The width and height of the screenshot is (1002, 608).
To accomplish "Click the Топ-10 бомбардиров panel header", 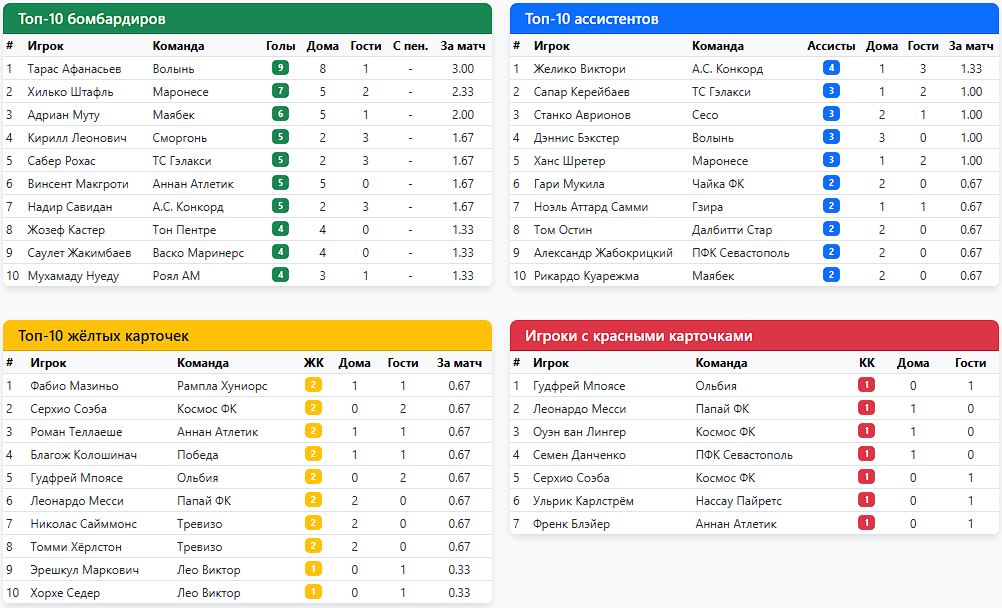I will pos(248,19).
